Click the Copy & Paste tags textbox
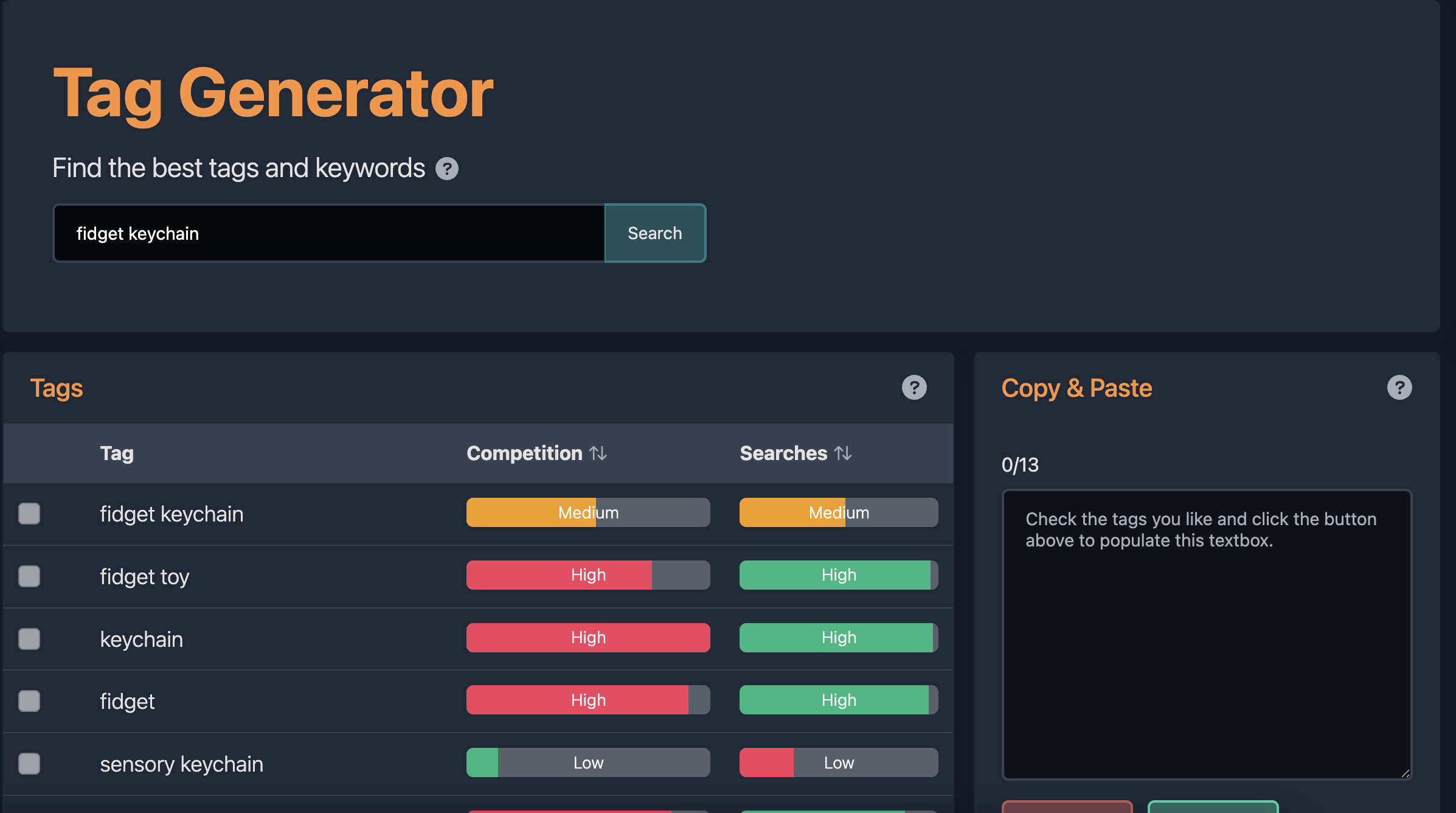Image resolution: width=1456 pixels, height=813 pixels. tap(1207, 634)
